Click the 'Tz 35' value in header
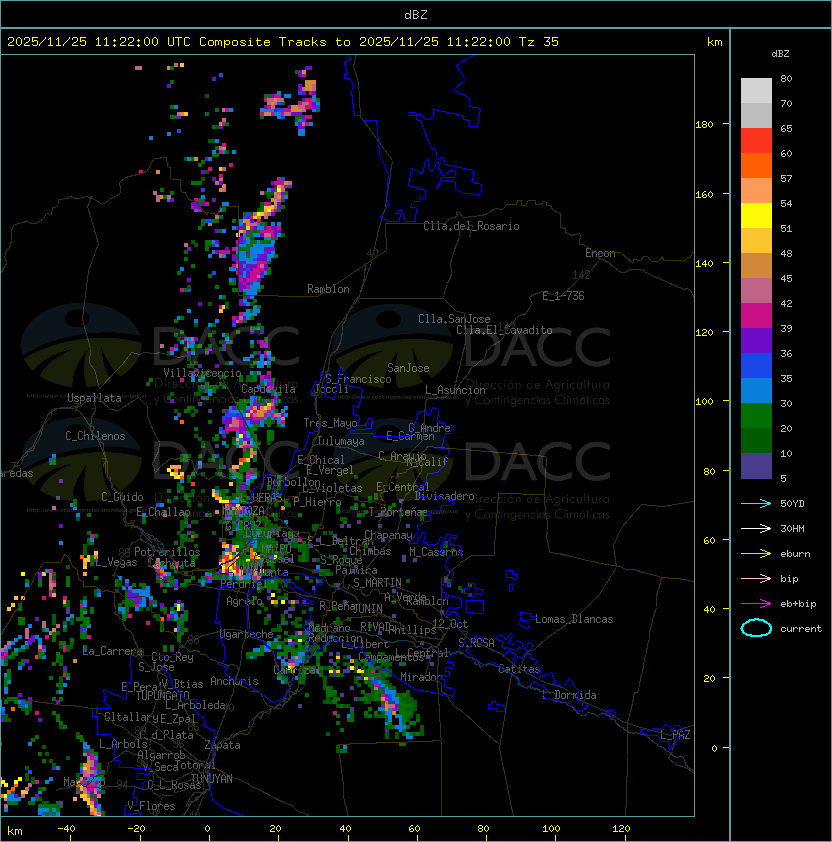832x842 pixels. tap(539, 42)
